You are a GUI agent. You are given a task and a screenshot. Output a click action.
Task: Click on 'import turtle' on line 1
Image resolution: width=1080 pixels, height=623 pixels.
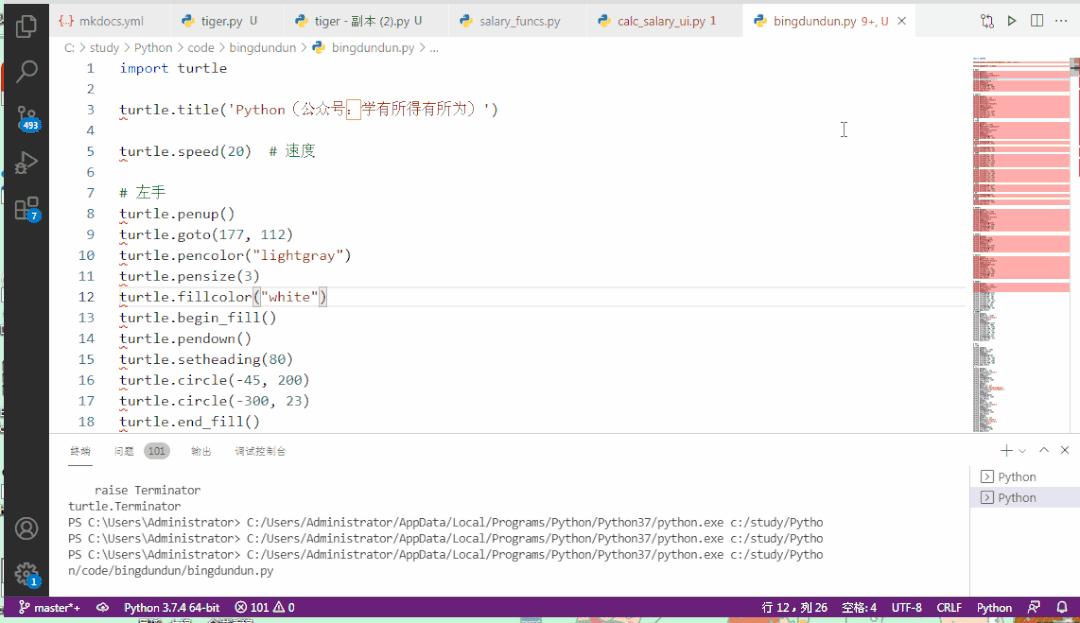coord(173,68)
